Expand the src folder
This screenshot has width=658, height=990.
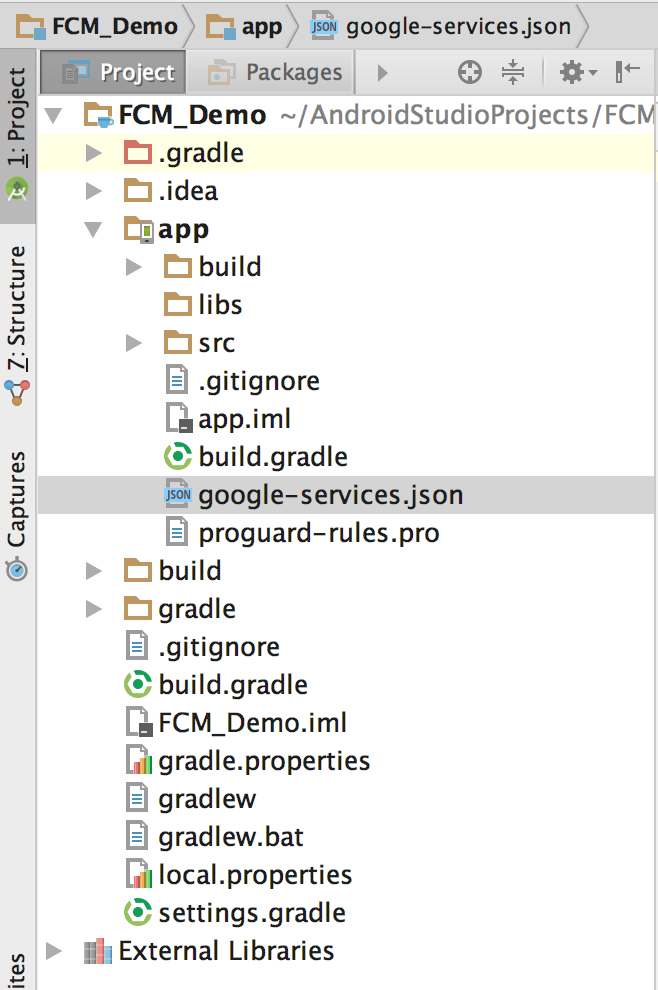pos(133,343)
